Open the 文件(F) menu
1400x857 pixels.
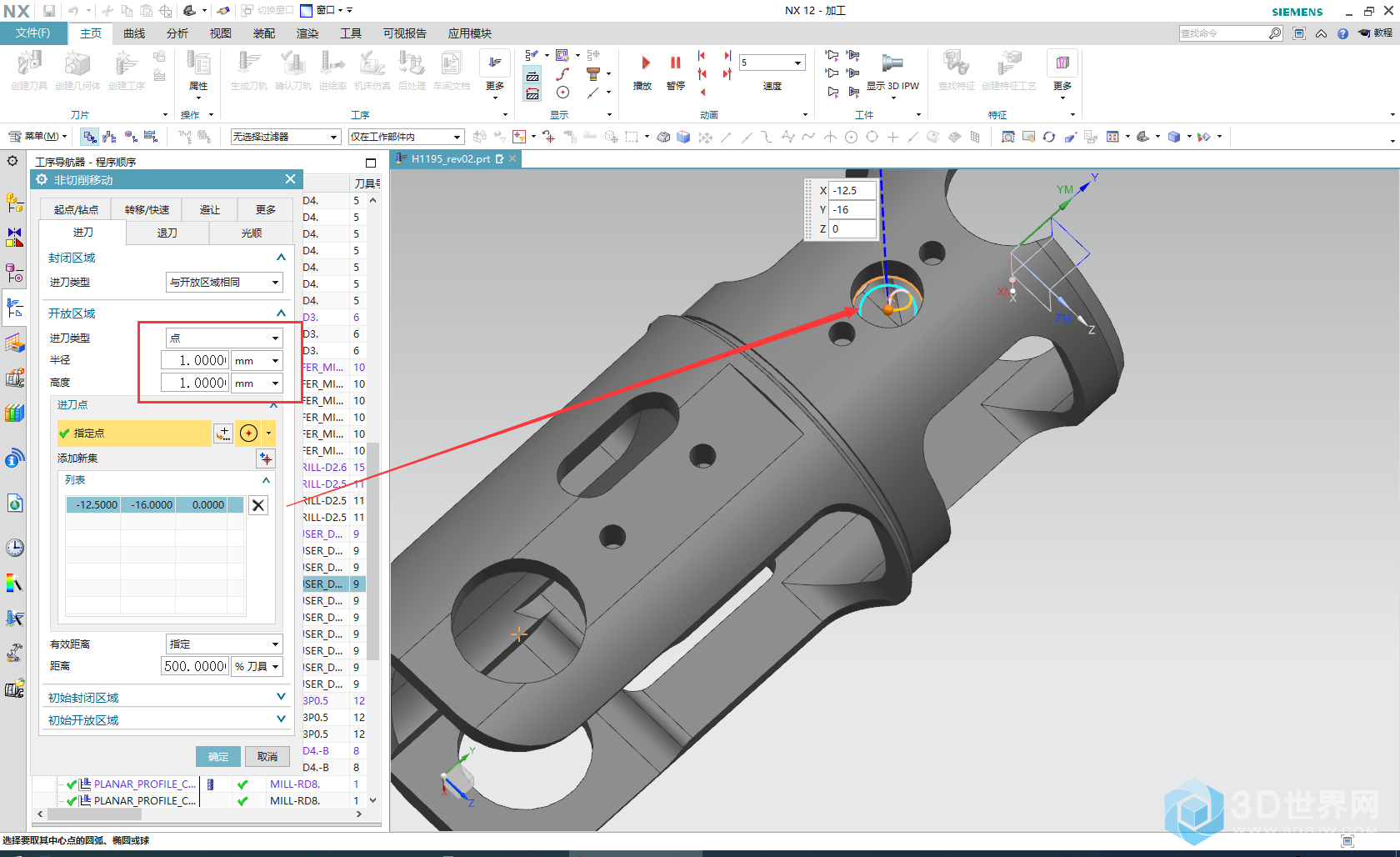[x=32, y=33]
